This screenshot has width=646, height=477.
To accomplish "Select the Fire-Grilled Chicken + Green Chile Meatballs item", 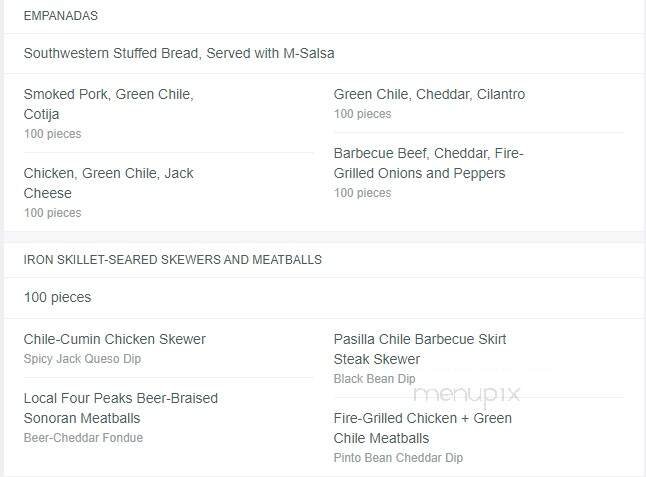I will point(422,428).
